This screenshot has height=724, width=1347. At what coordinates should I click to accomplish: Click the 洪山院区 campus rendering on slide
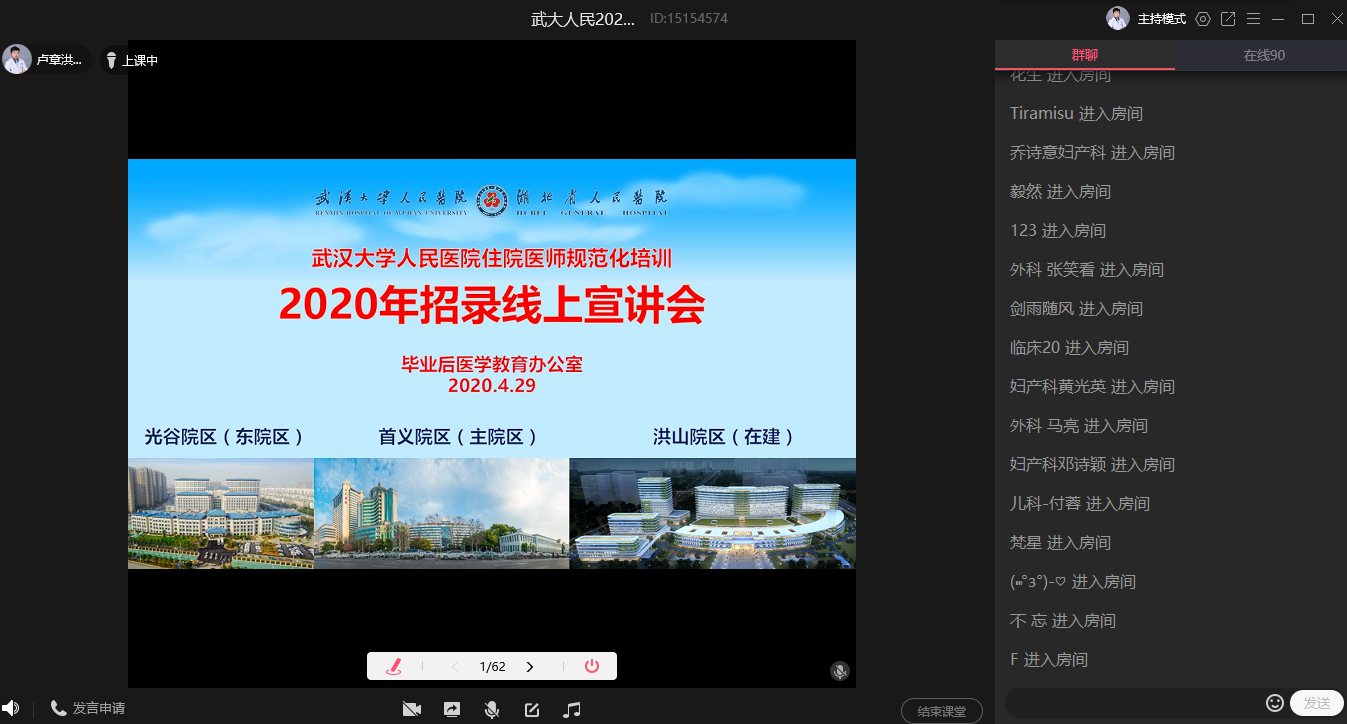[x=712, y=513]
